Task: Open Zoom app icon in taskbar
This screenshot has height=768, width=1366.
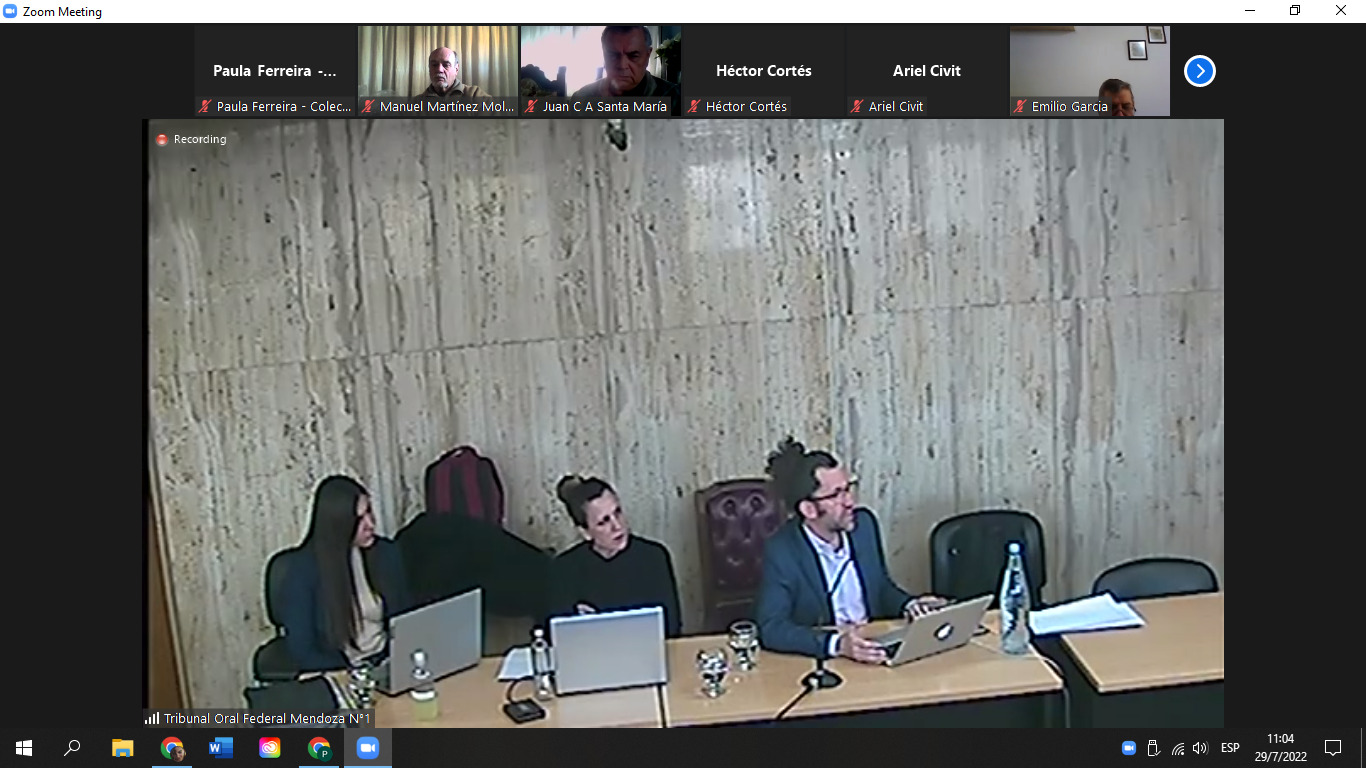Action: (368, 748)
